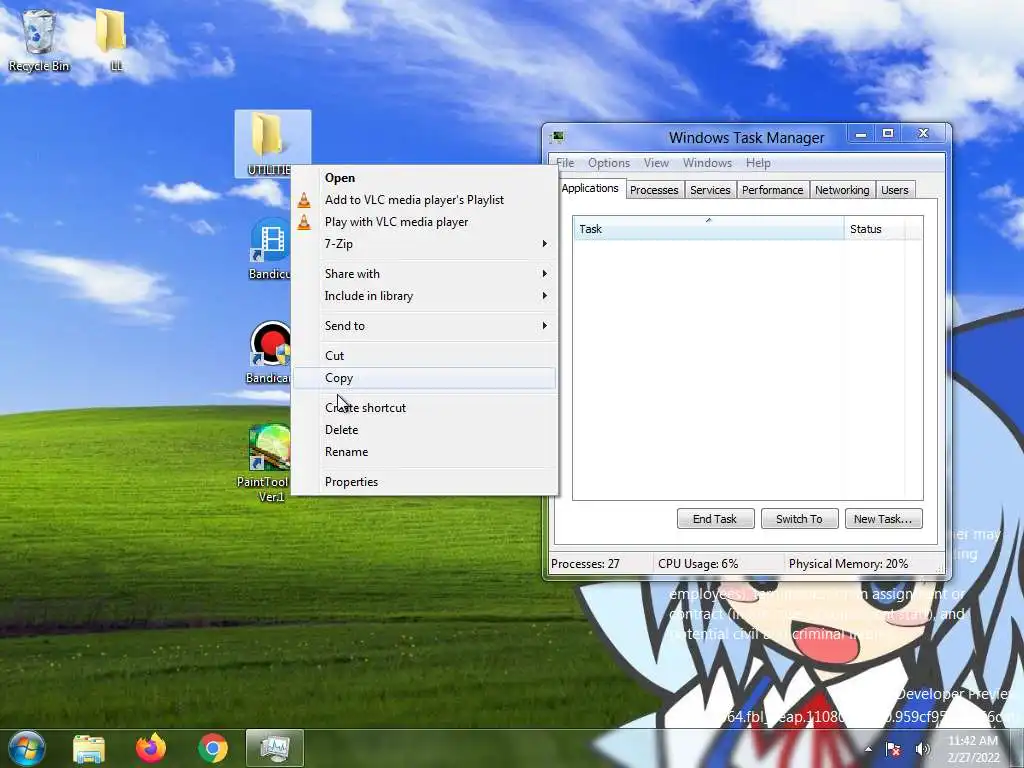Open Task Manager View menu
The width and height of the screenshot is (1024, 768).
[x=656, y=163]
